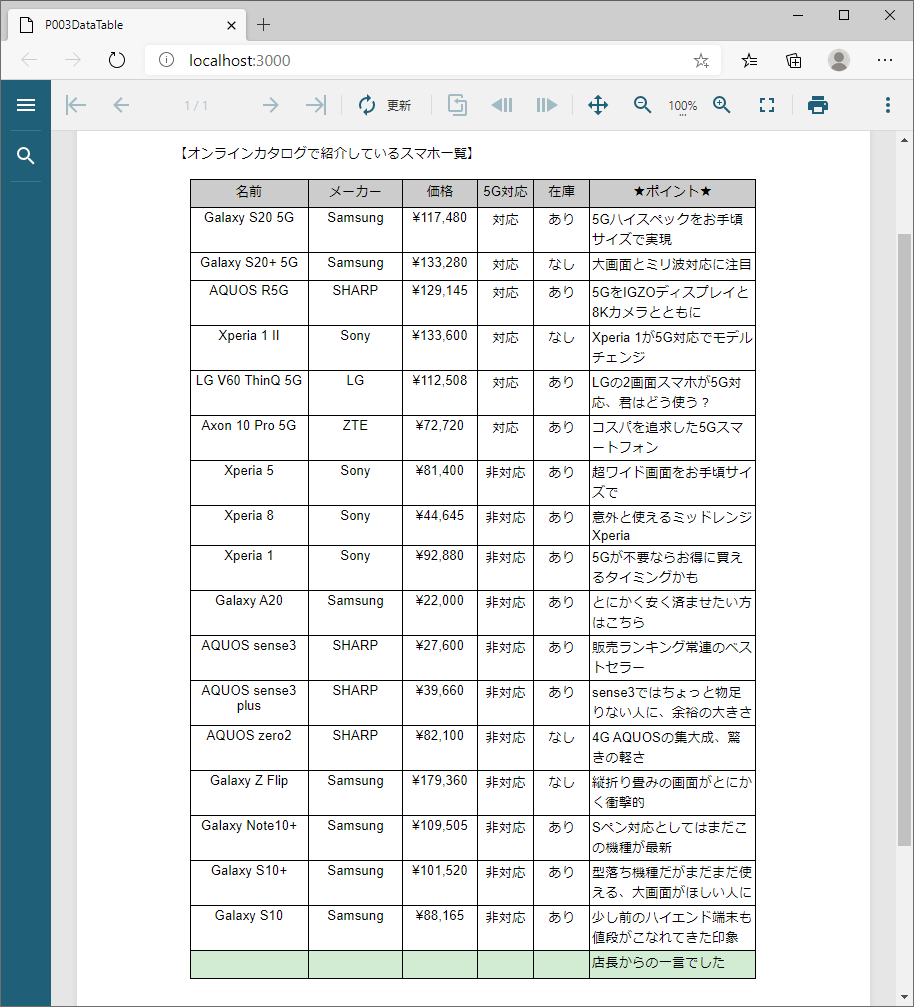Click the メーカー column header
This screenshot has width=914, height=1007.
(355, 193)
